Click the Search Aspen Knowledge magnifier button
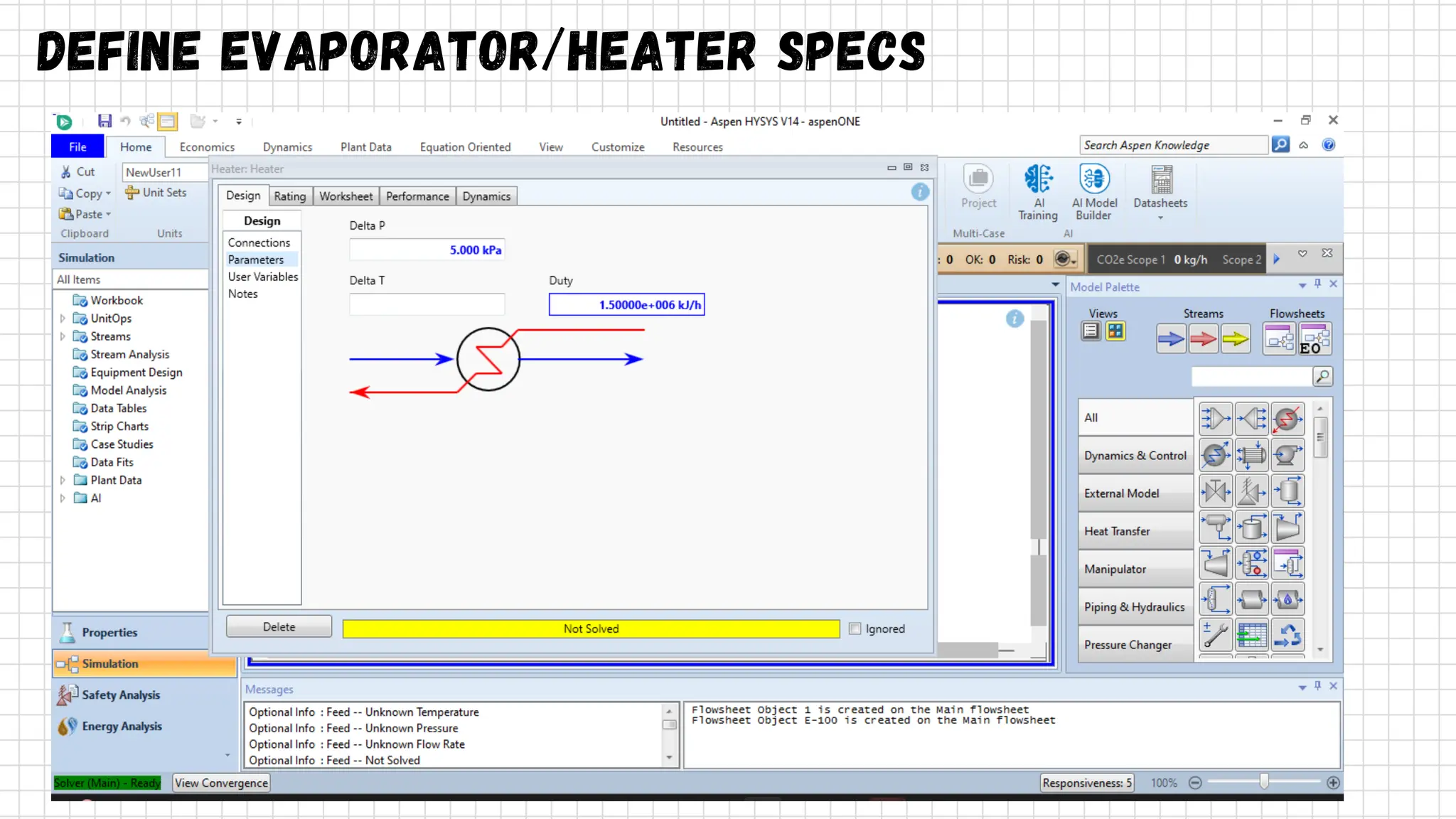 click(1280, 144)
